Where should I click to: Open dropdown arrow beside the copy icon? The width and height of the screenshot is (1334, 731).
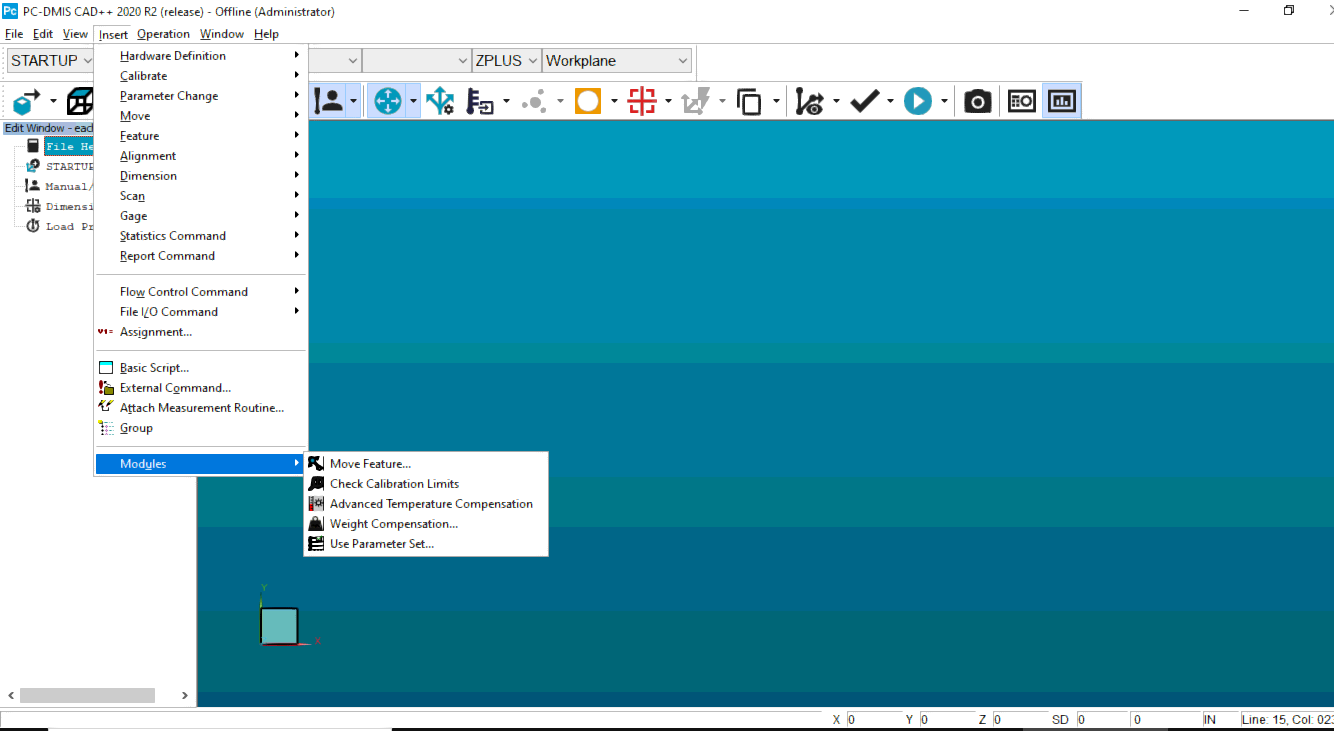(x=776, y=101)
